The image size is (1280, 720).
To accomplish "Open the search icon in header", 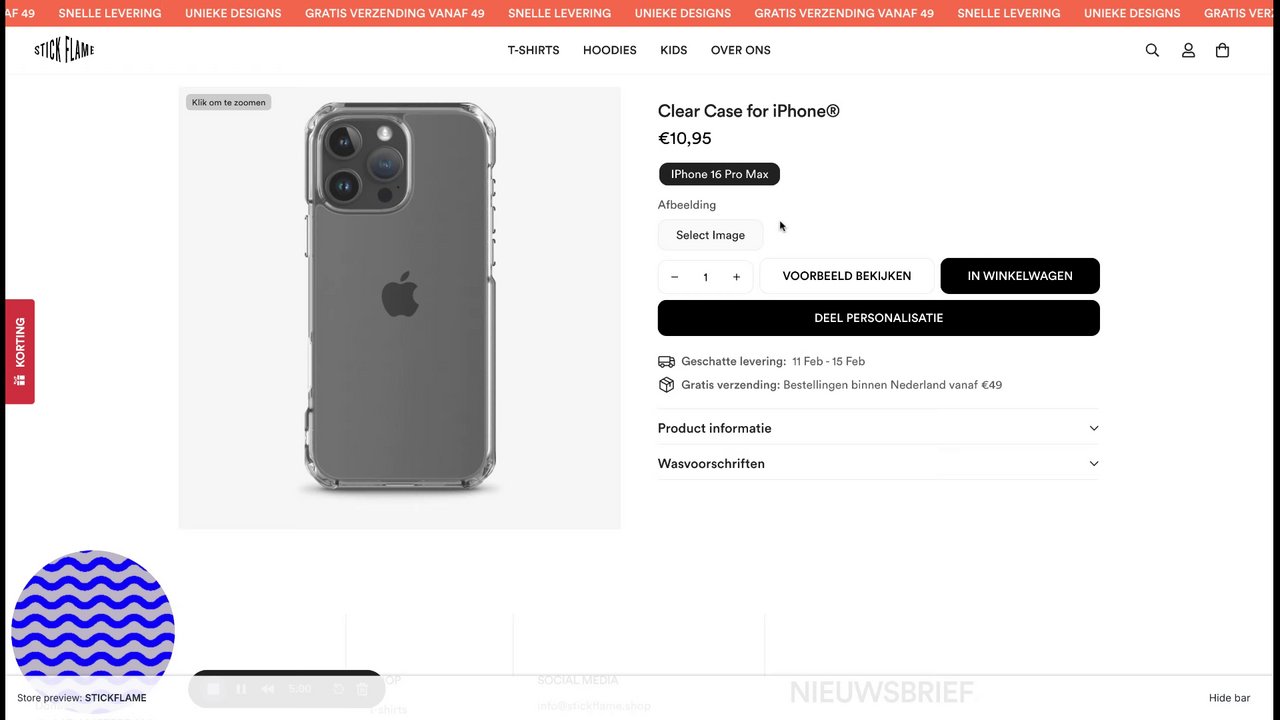I will click(x=1152, y=50).
